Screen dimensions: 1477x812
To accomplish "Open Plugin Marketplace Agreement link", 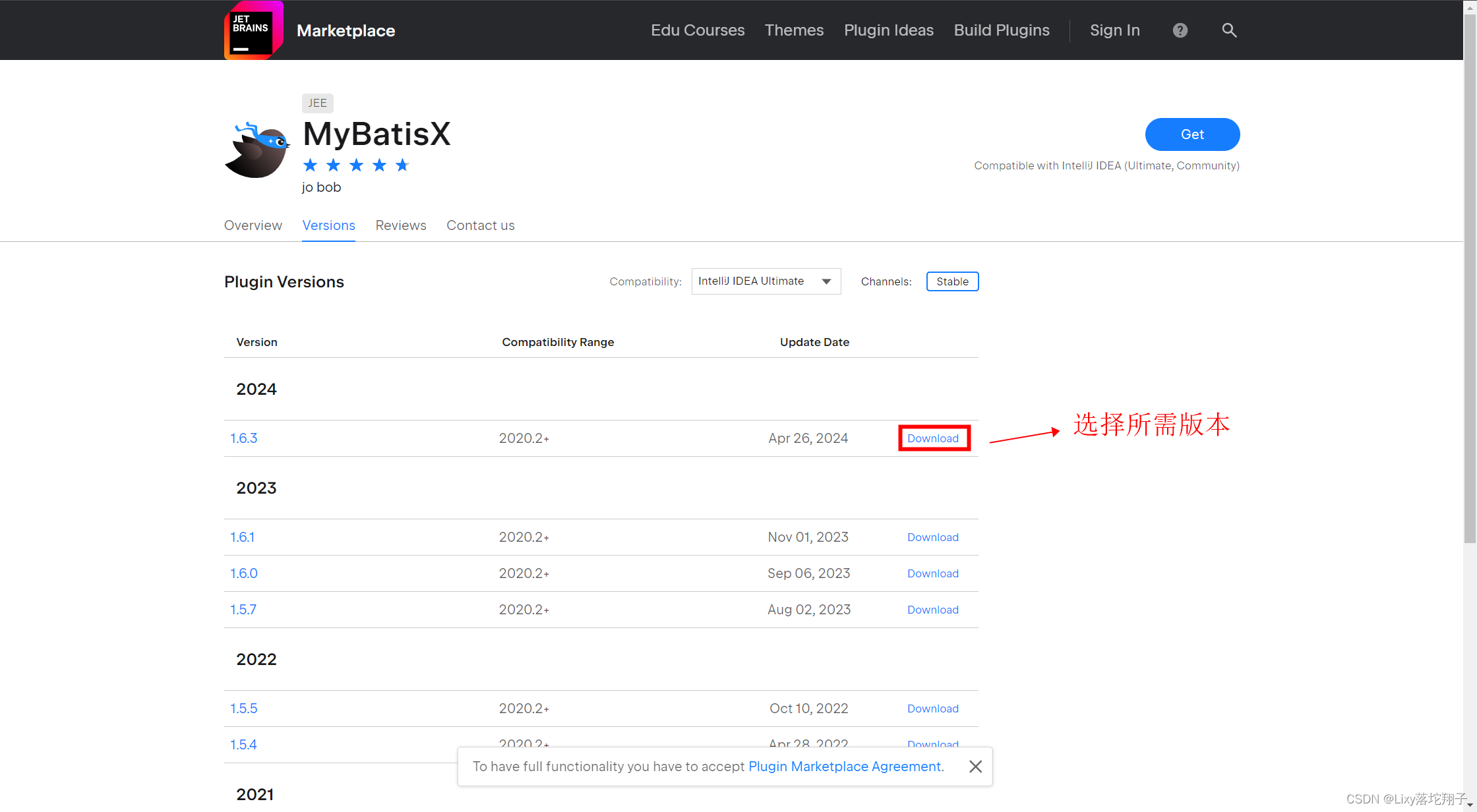I will tap(845, 767).
